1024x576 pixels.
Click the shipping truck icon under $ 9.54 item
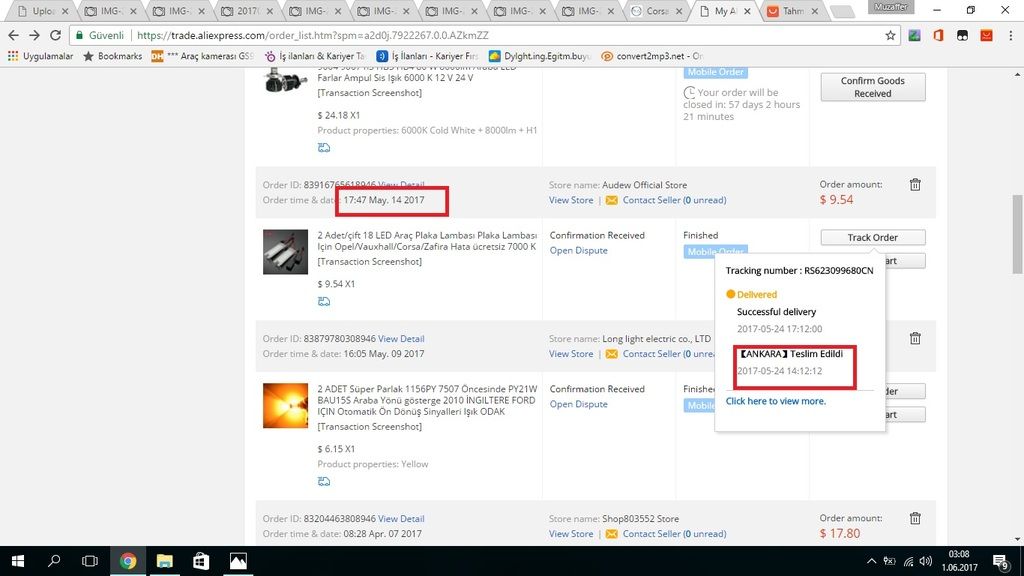pos(324,301)
